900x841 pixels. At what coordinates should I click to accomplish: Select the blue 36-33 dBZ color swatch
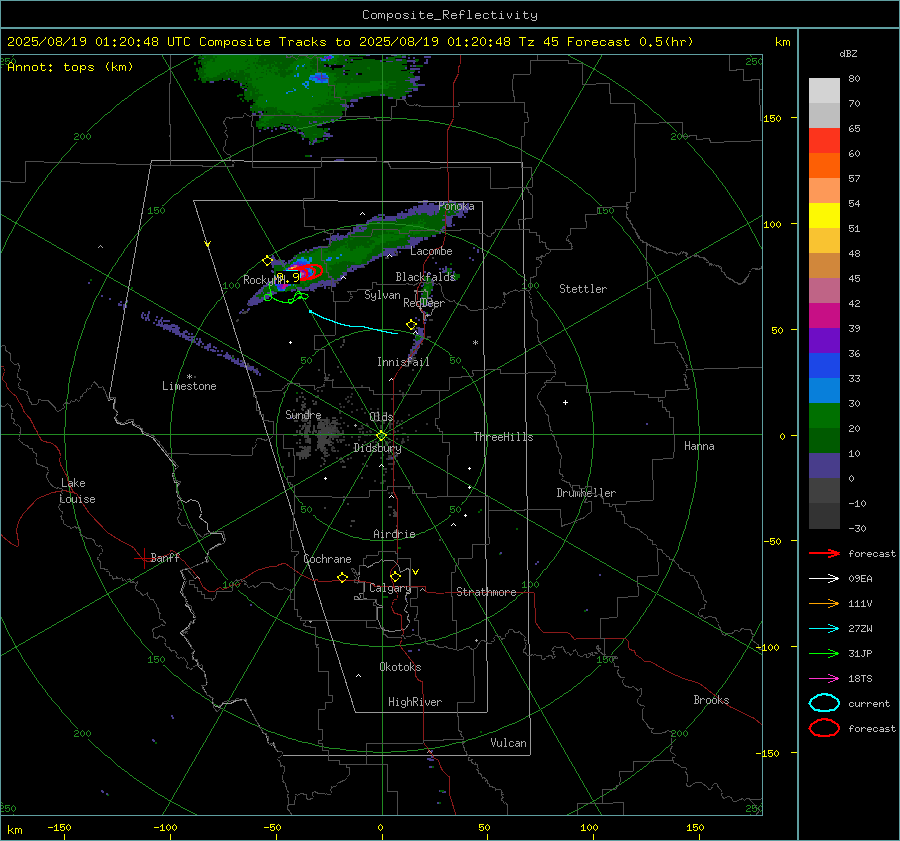pyautogui.click(x=824, y=366)
